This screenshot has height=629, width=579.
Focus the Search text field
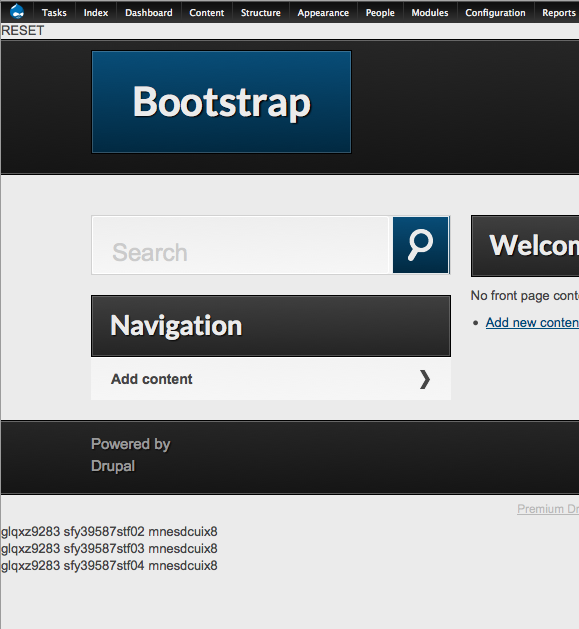[x=242, y=245]
